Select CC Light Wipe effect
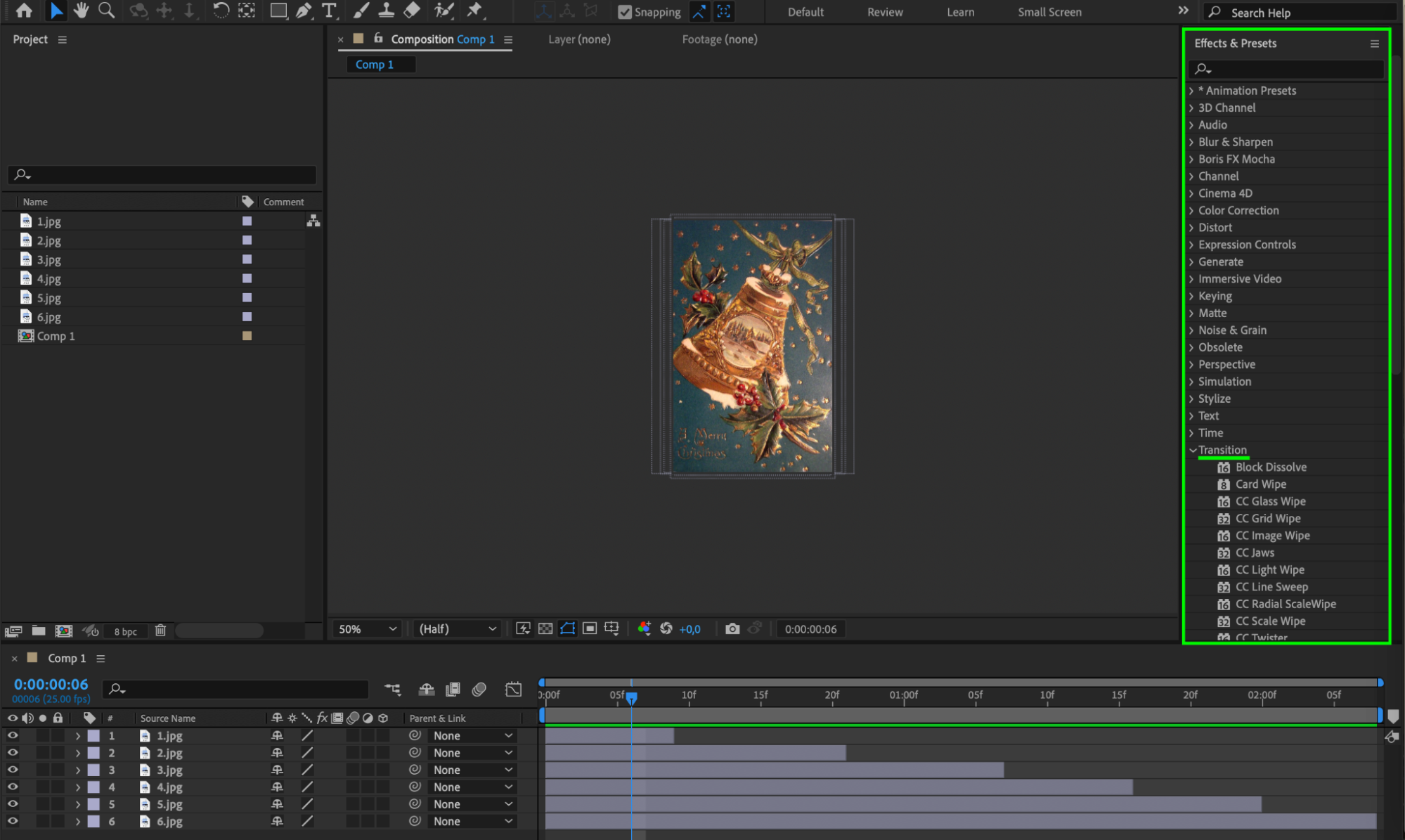 pyautogui.click(x=1269, y=569)
